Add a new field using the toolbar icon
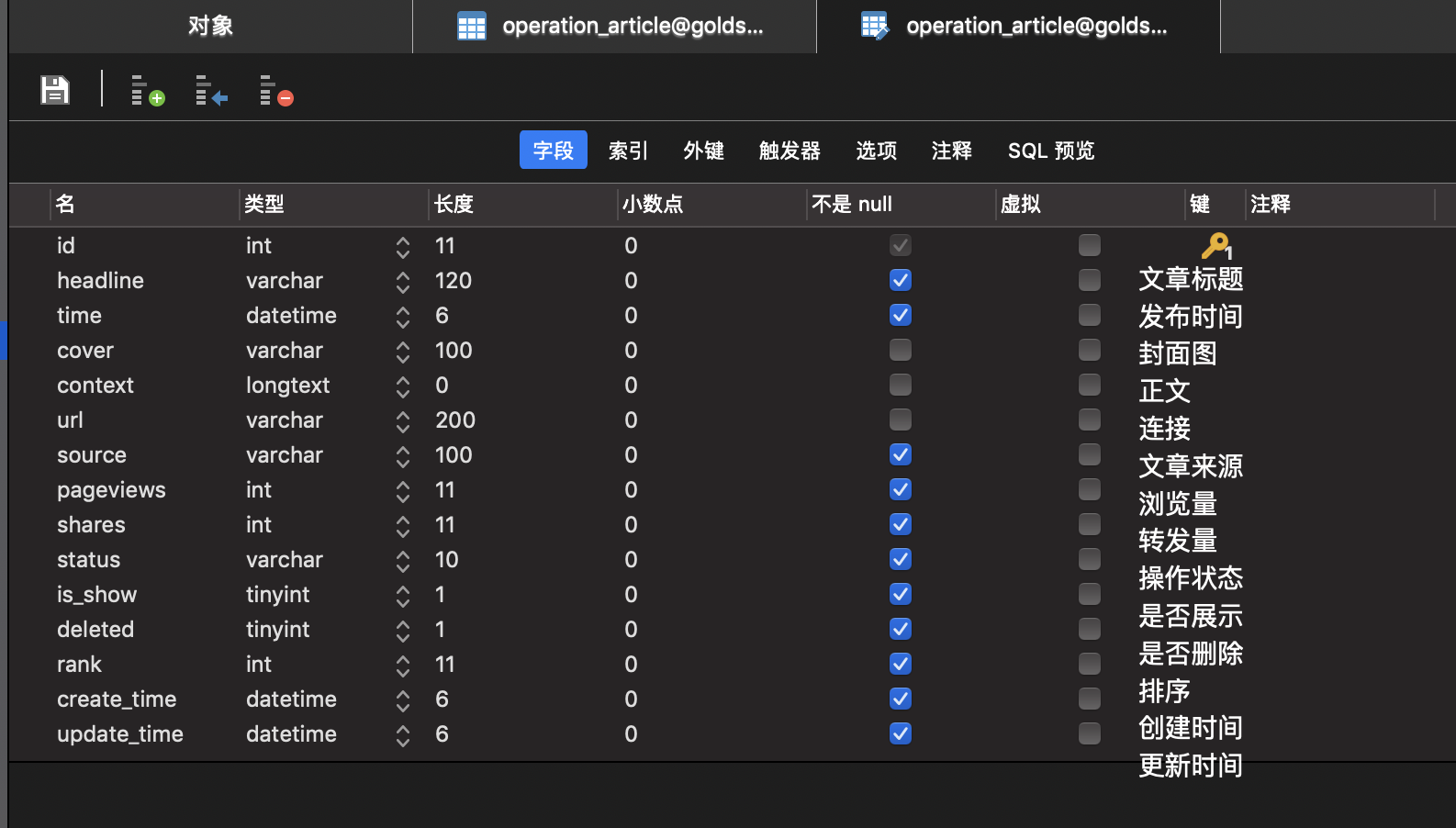The image size is (1456, 828). [148, 91]
